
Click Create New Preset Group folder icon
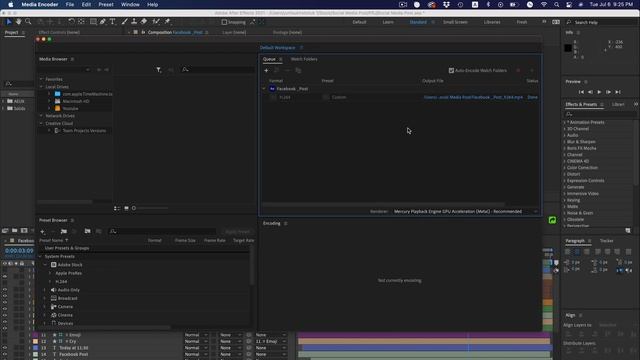coord(64,231)
